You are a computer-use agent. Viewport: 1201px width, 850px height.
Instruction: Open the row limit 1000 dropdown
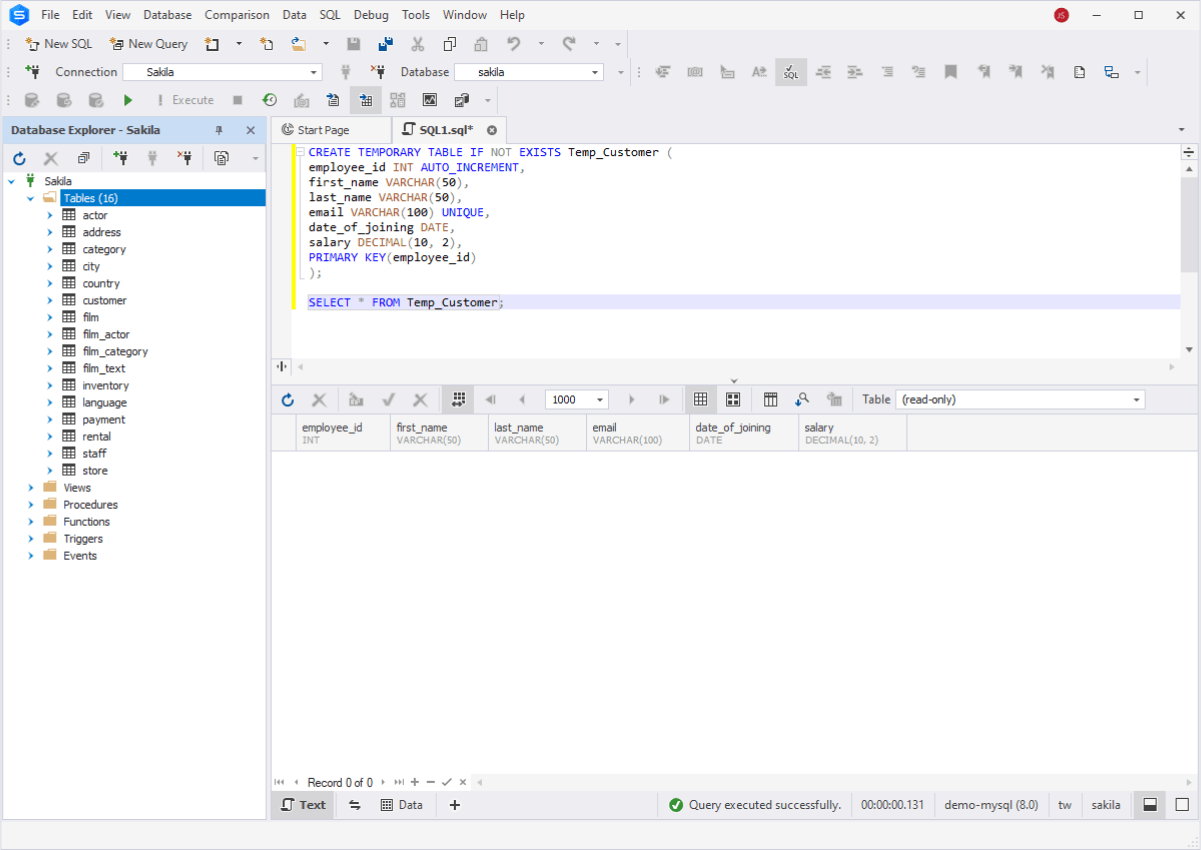597,399
